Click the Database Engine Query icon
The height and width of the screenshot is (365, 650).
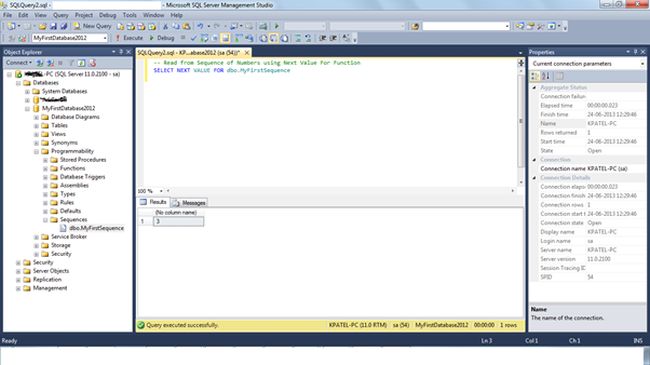pyautogui.click(x=121, y=26)
